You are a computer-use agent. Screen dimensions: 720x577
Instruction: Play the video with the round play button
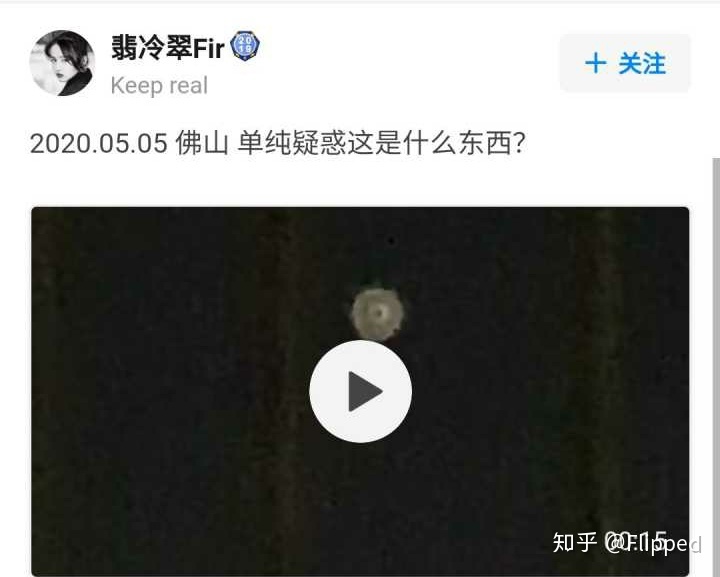point(360,391)
